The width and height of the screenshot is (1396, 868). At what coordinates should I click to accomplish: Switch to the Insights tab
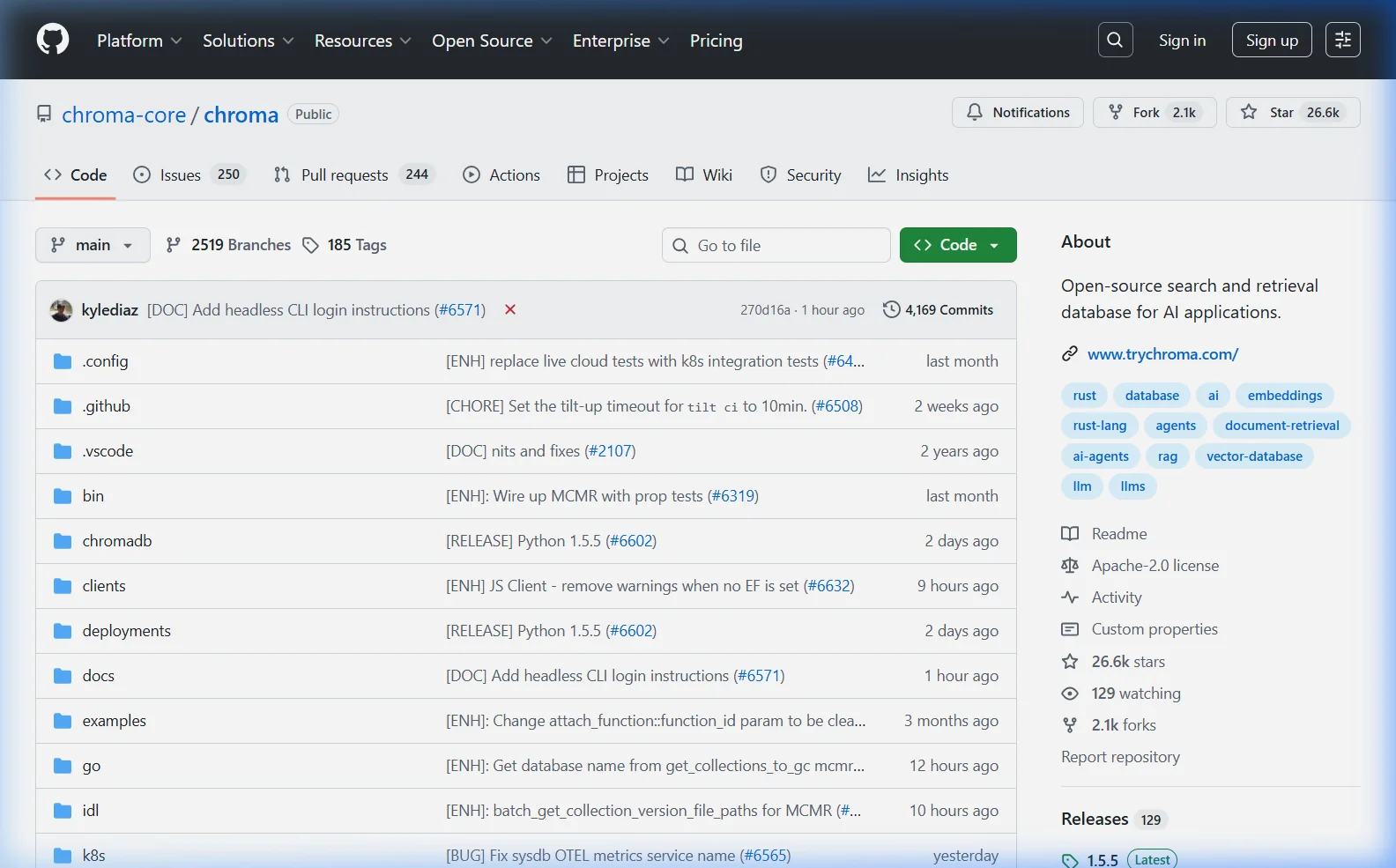tap(909, 174)
